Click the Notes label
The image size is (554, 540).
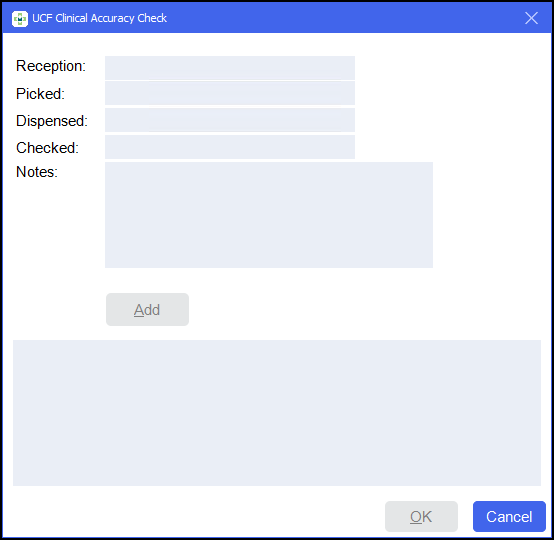pos(37,172)
